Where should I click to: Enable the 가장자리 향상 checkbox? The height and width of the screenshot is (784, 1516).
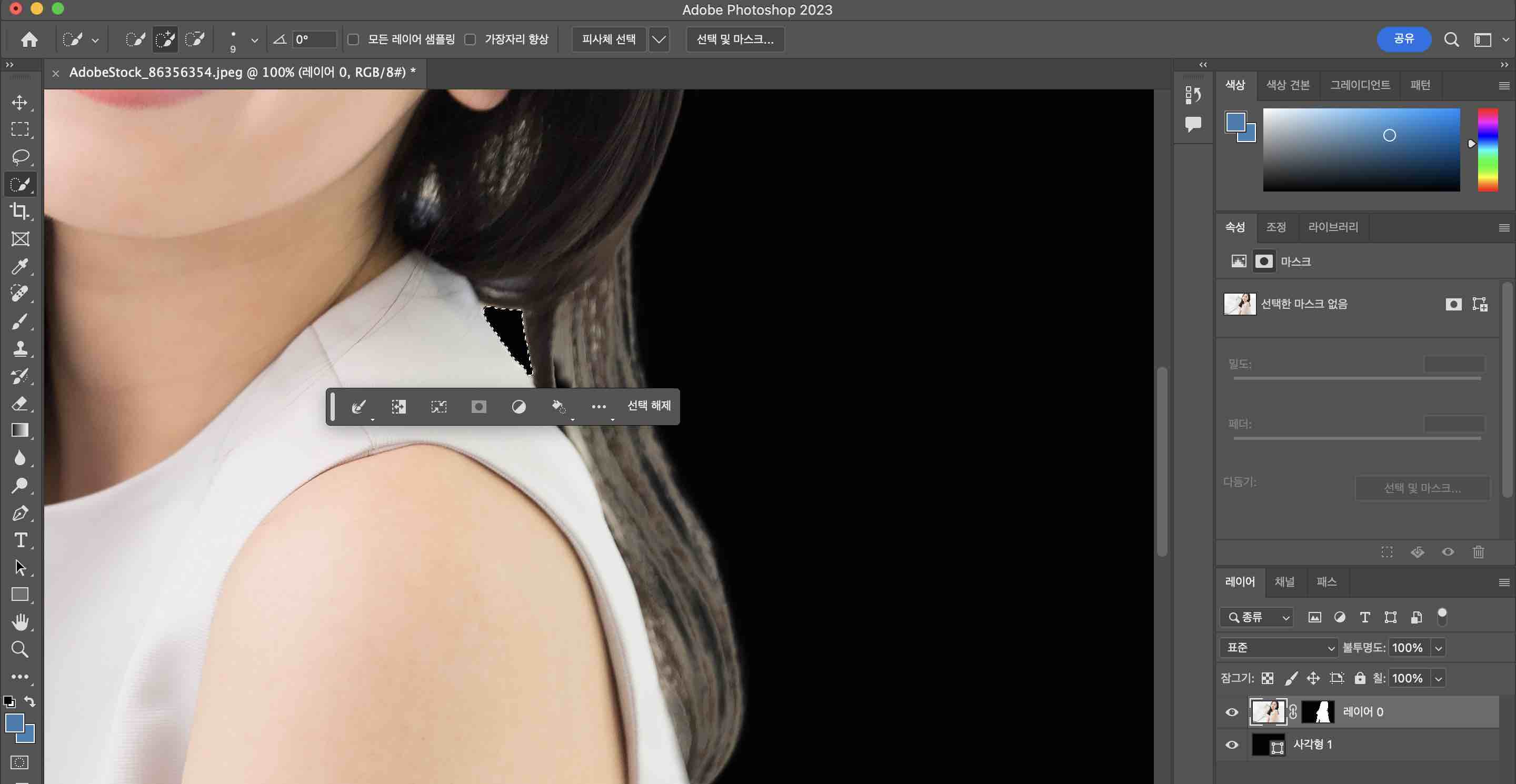coord(470,39)
